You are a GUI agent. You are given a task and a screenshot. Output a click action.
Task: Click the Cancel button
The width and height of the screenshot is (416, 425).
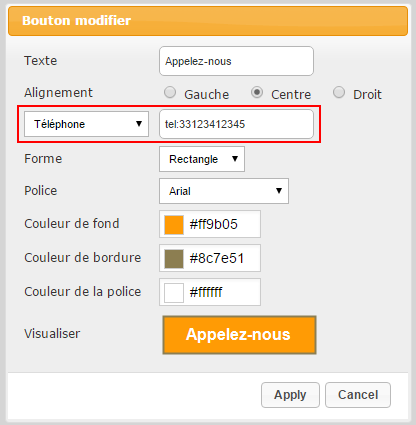(358, 395)
